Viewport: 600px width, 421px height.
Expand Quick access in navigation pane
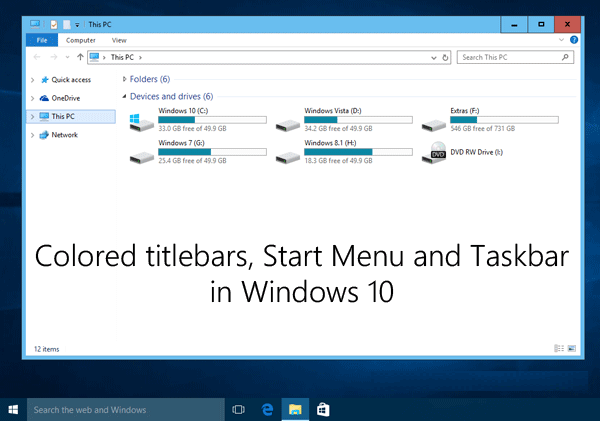[33, 80]
